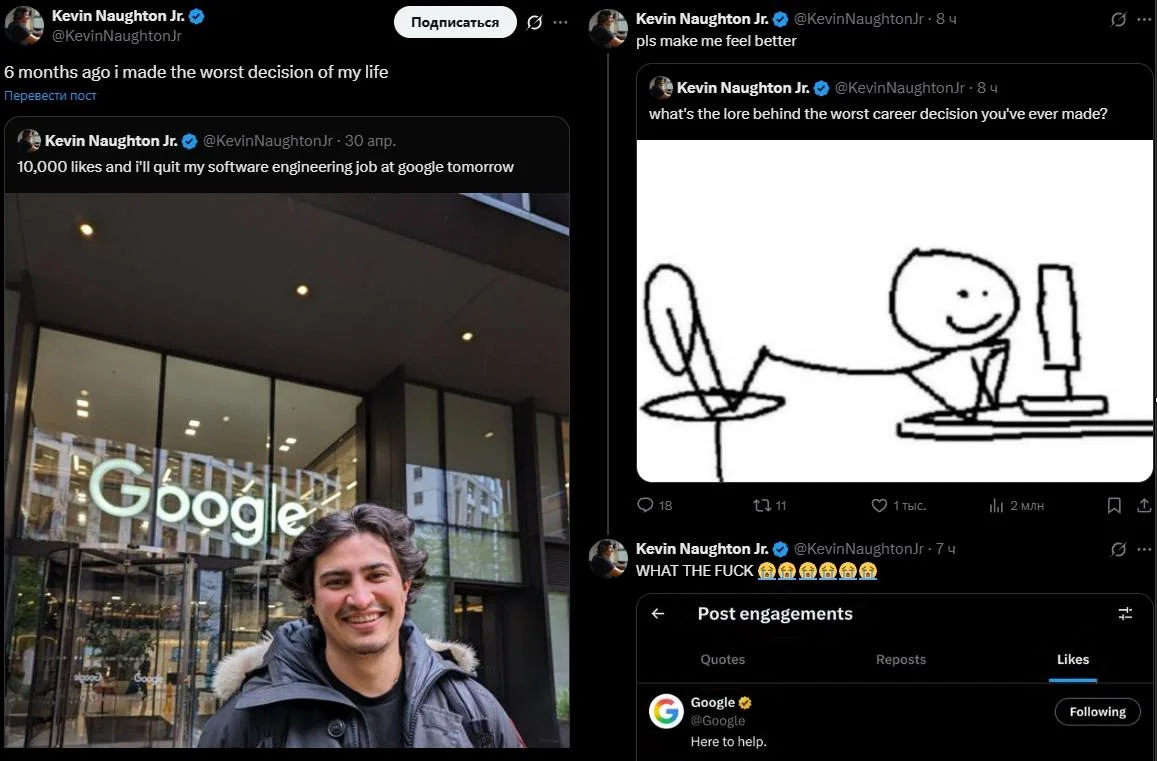The image size is (1157, 761).
Task: Open the filter settings icon in Post engagements
Action: (x=1125, y=614)
